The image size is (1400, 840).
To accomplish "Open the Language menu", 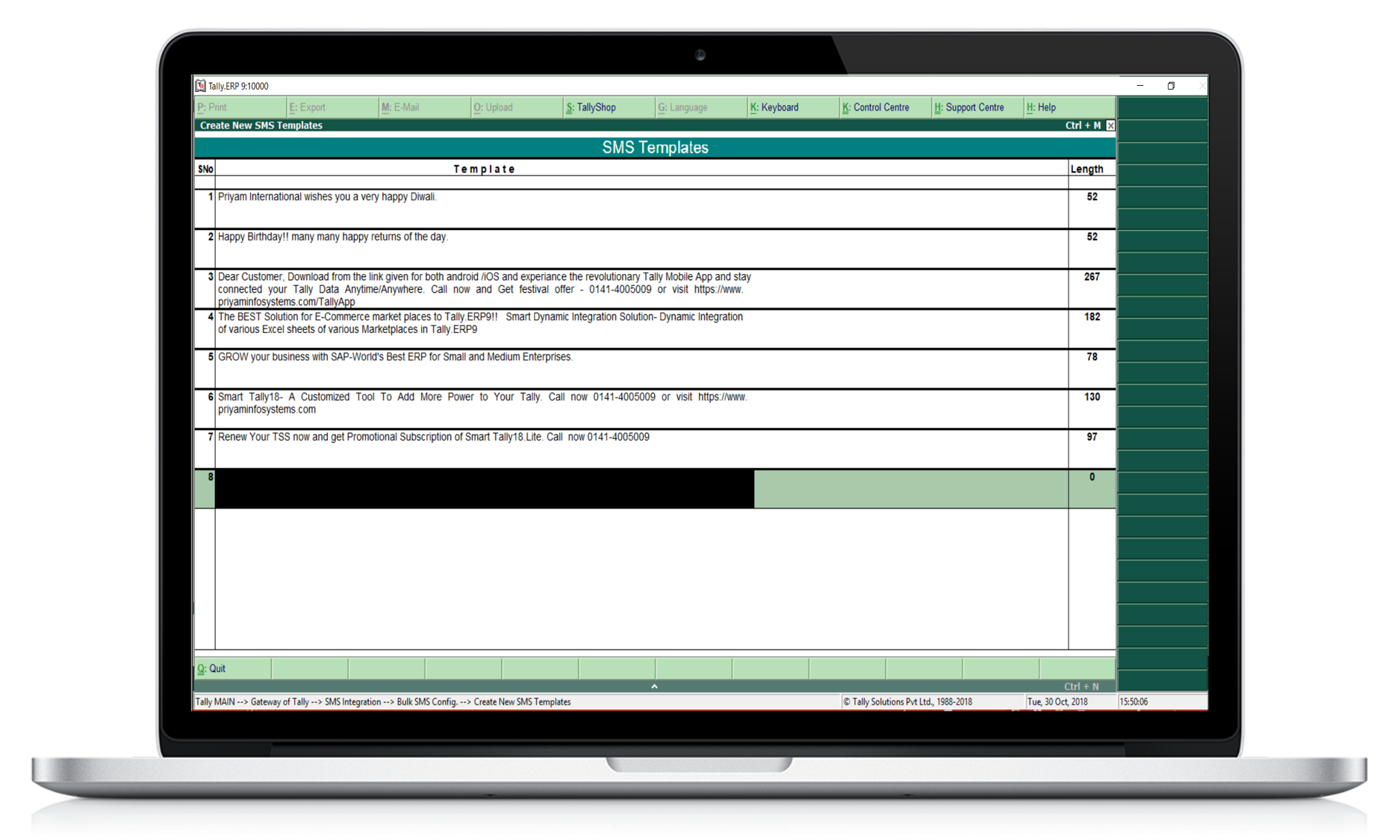I will click(x=701, y=108).
